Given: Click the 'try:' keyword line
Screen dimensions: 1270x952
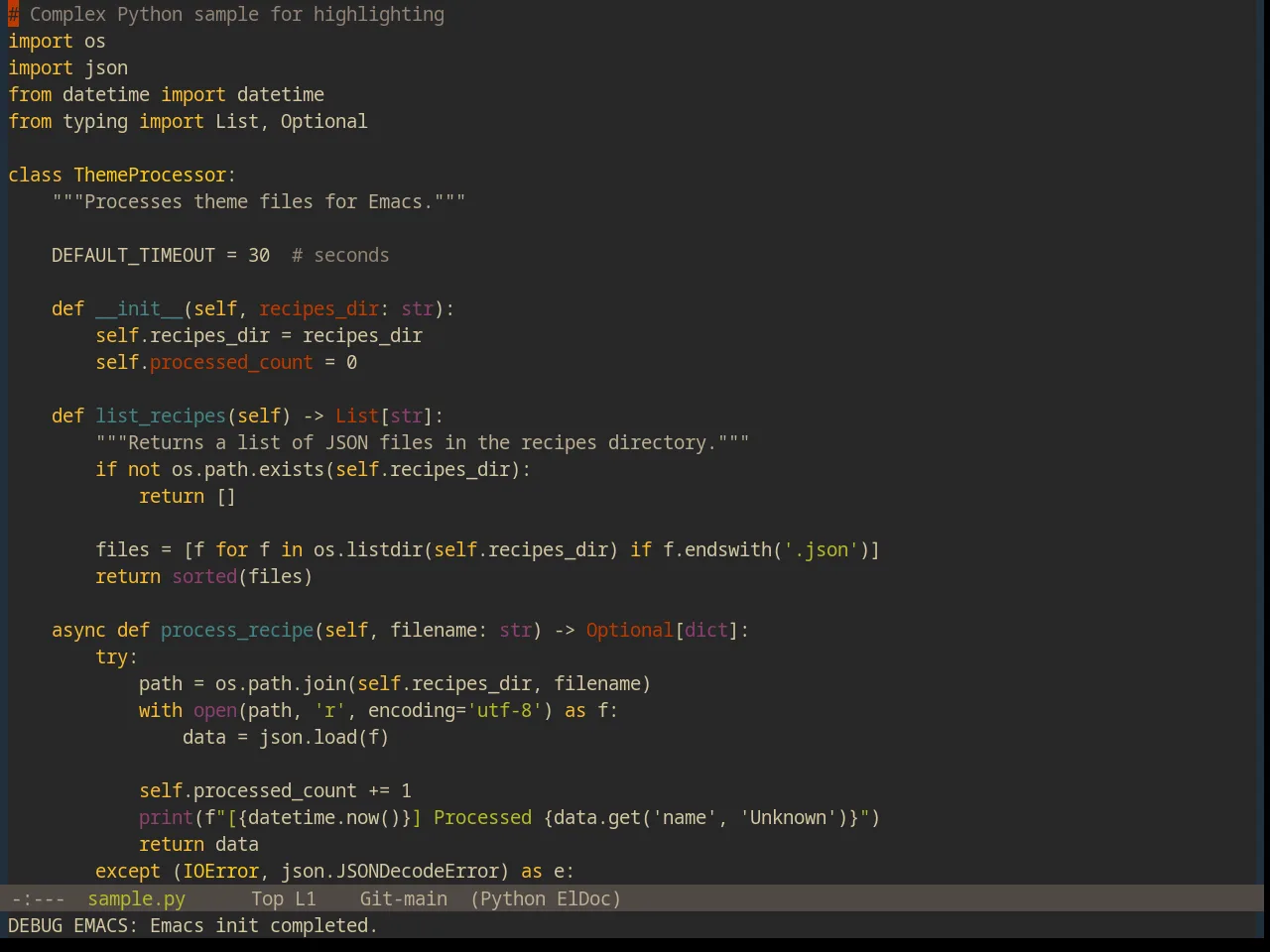Looking at the screenshot, I should click(116, 656).
